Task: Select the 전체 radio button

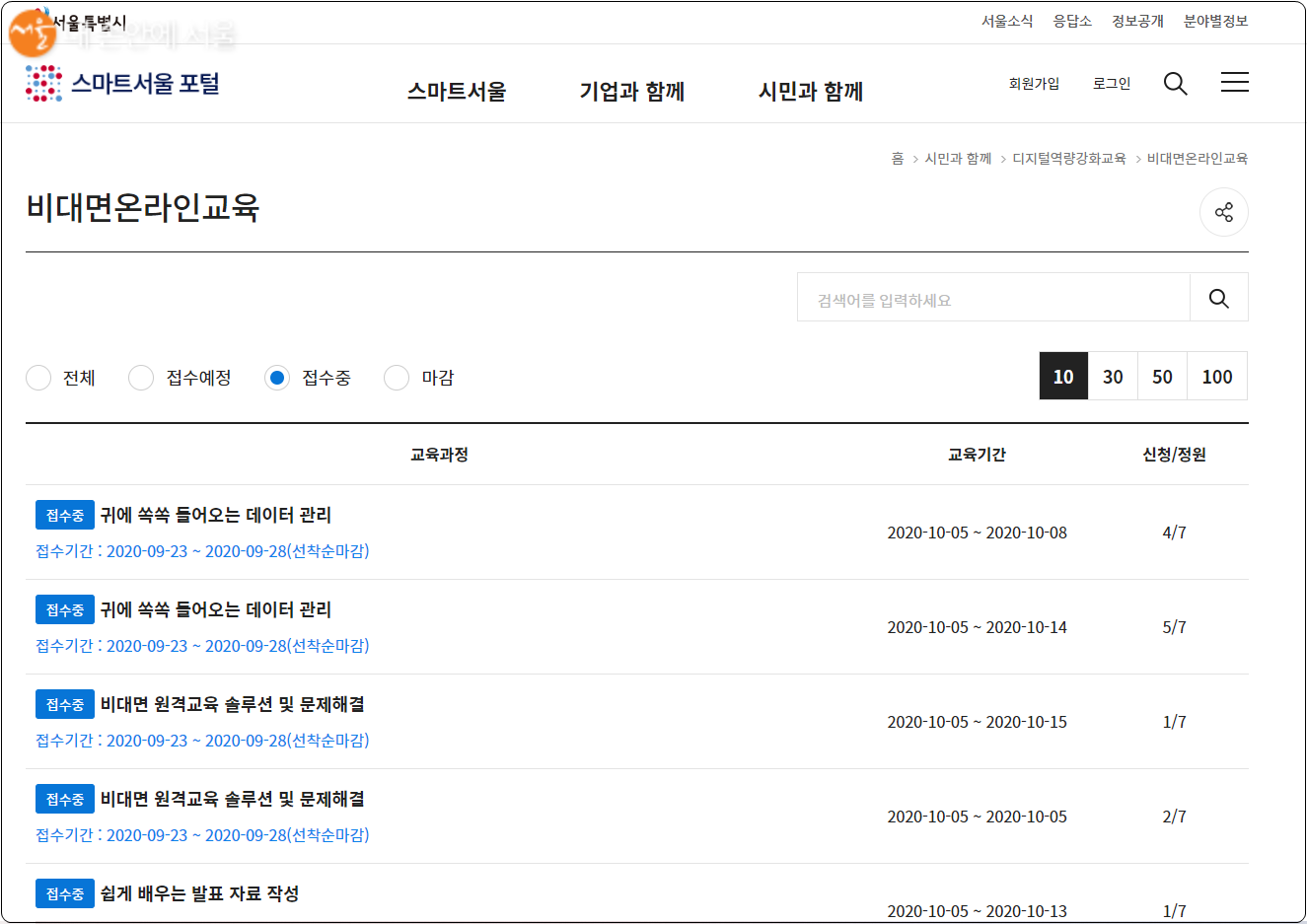Action: pyautogui.click(x=38, y=378)
